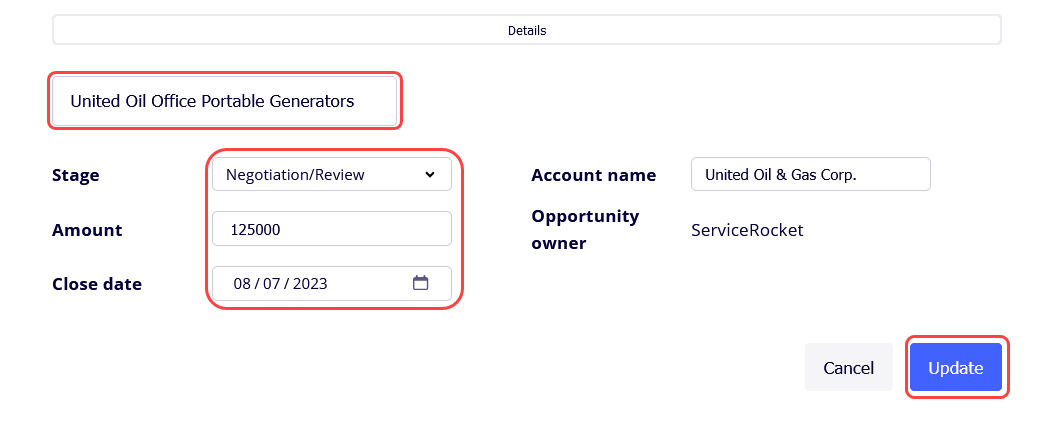1064x425 pixels.
Task: Click the Cancel button
Action: point(848,367)
